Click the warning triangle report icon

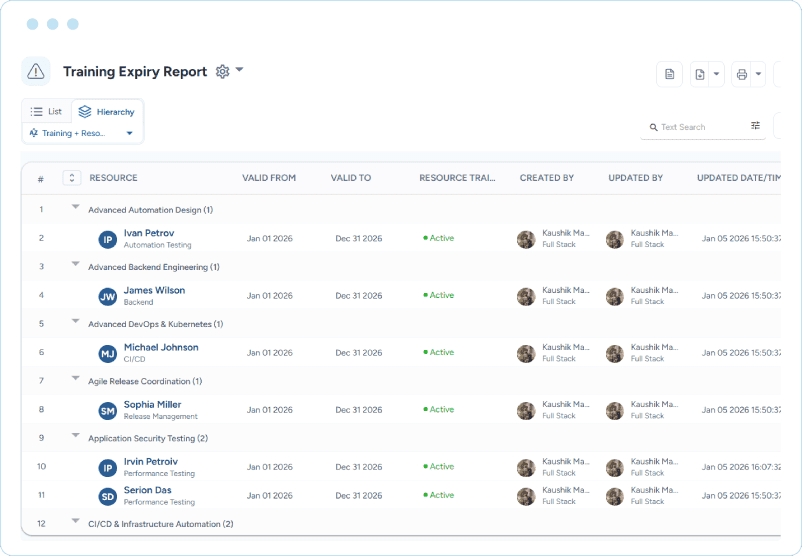[36, 71]
